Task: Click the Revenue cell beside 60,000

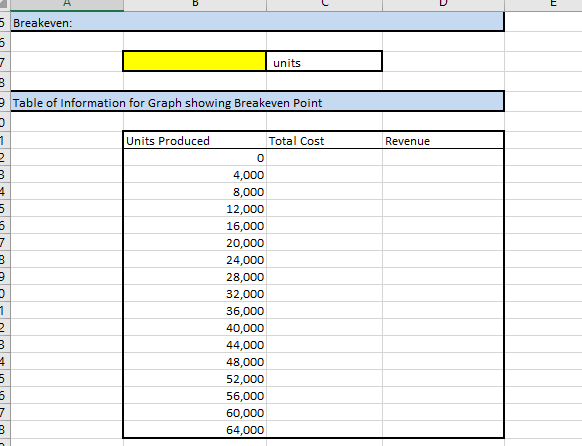Action: (443, 412)
